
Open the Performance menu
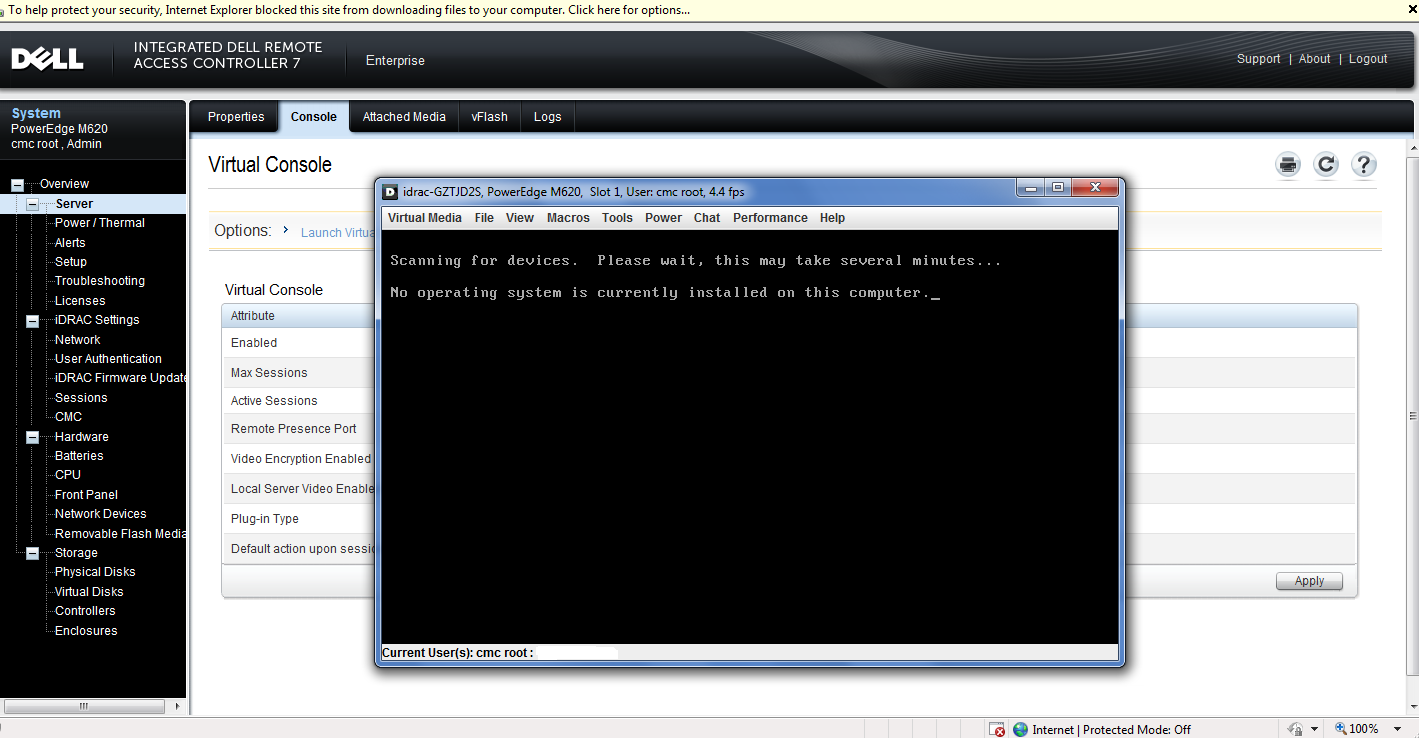pos(770,218)
